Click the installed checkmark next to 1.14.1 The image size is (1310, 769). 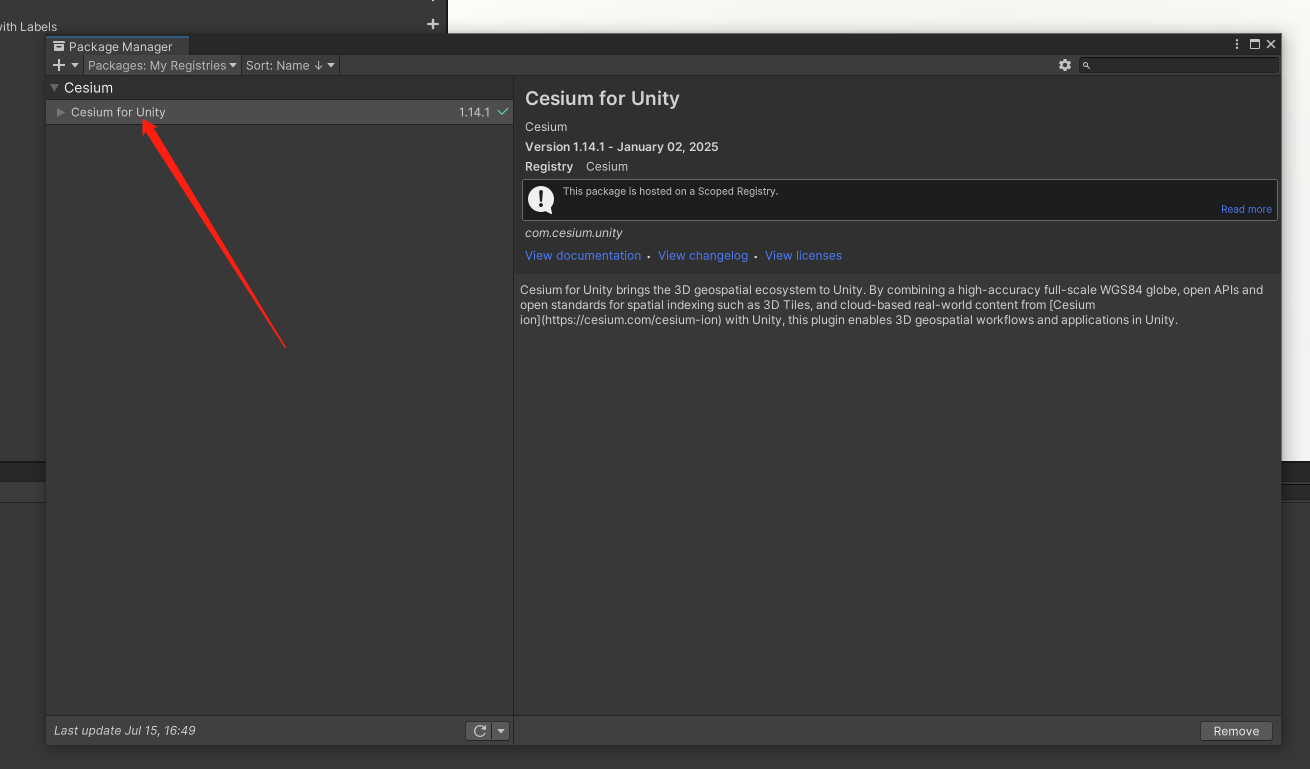pyautogui.click(x=503, y=112)
